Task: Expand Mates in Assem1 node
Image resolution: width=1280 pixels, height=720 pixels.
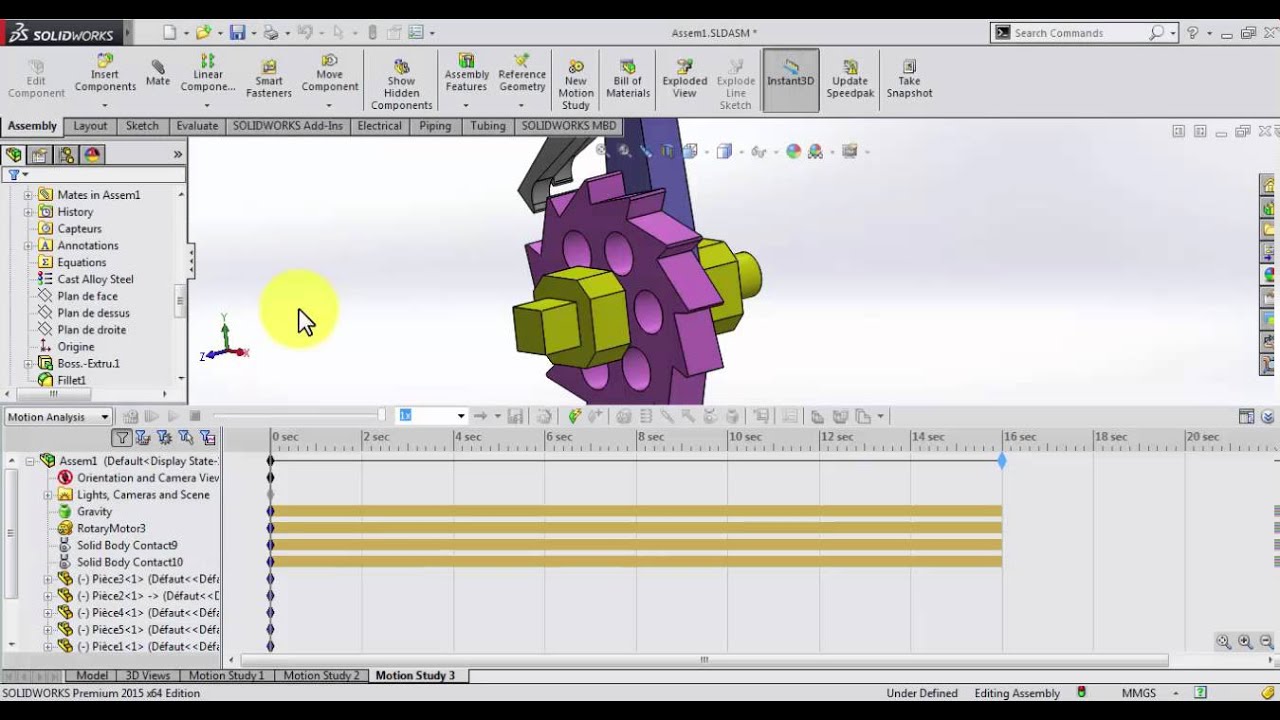Action: (x=28, y=195)
